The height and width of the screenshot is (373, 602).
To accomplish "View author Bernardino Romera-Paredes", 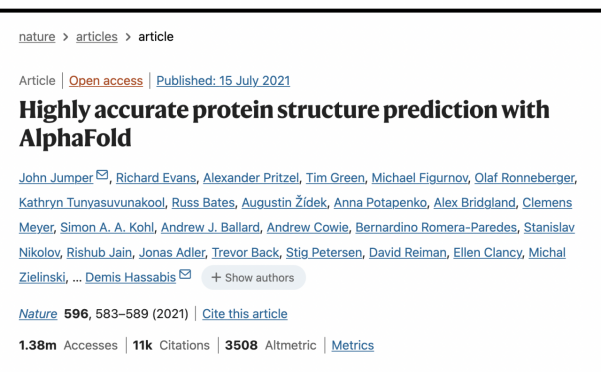I will (436, 228).
